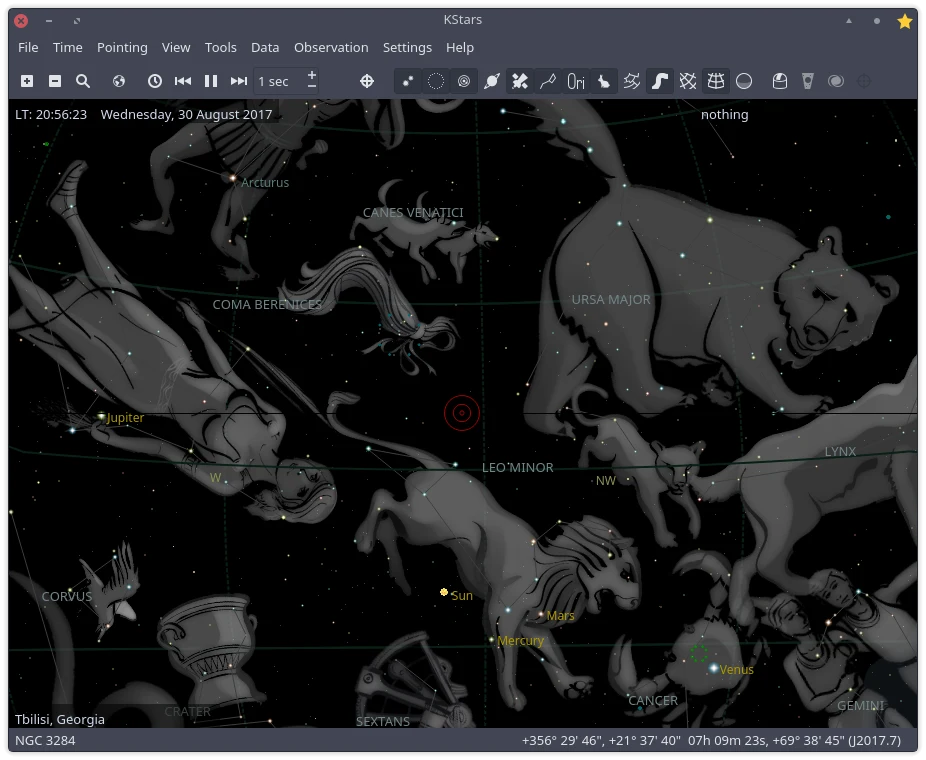Select Jupiter in Virgo's hand
This screenshot has height=760, width=926.
pos(101,417)
